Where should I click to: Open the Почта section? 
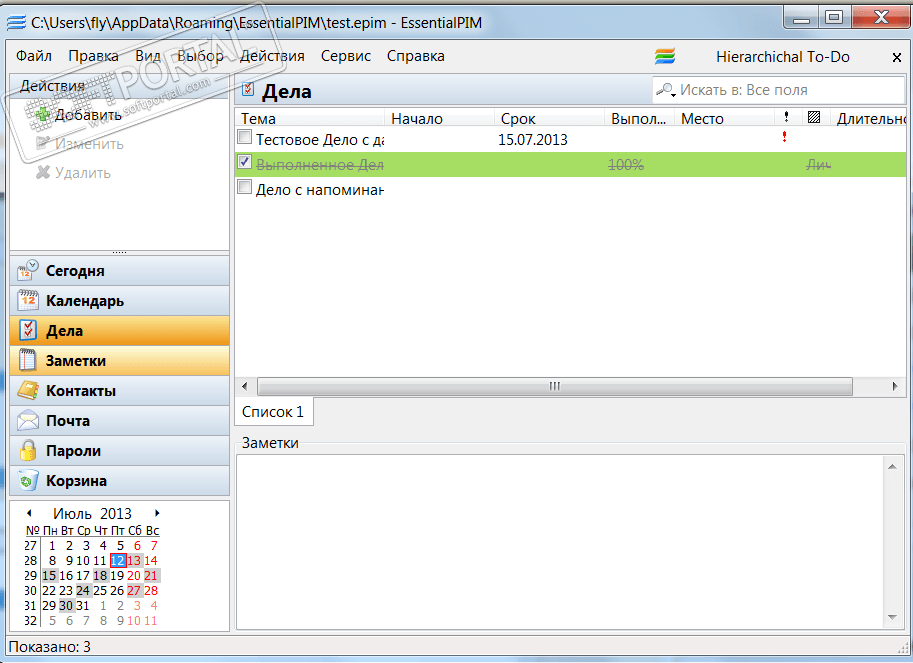pos(119,420)
